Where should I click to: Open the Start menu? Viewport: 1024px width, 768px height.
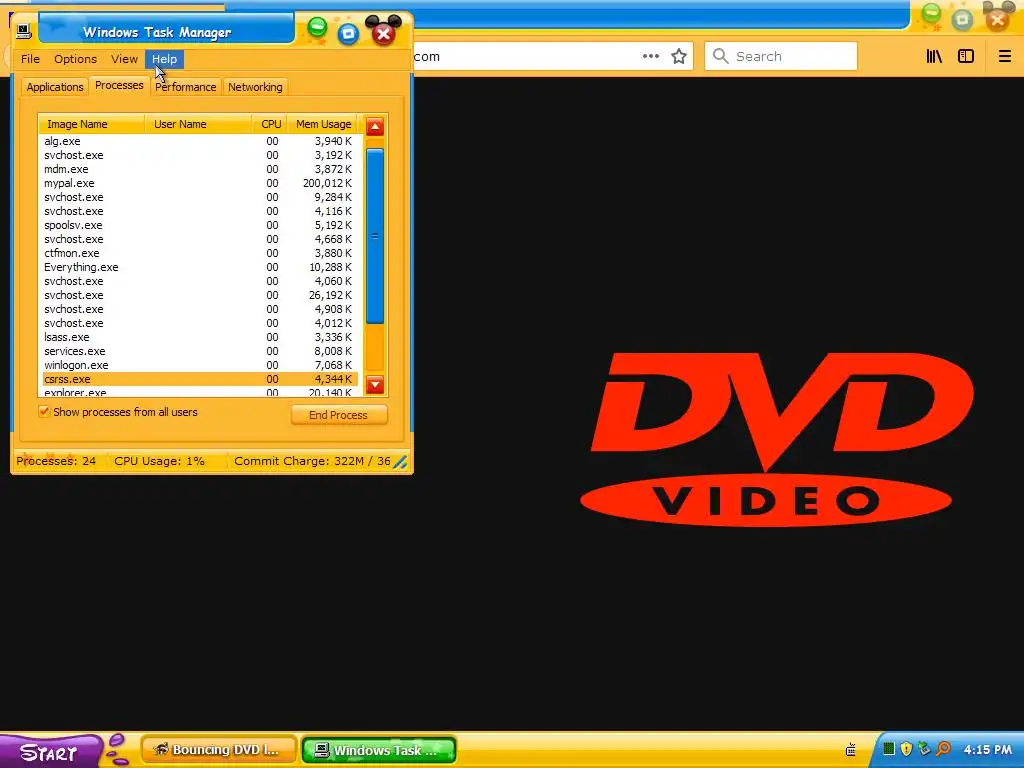pyautogui.click(x=50, y=751)
